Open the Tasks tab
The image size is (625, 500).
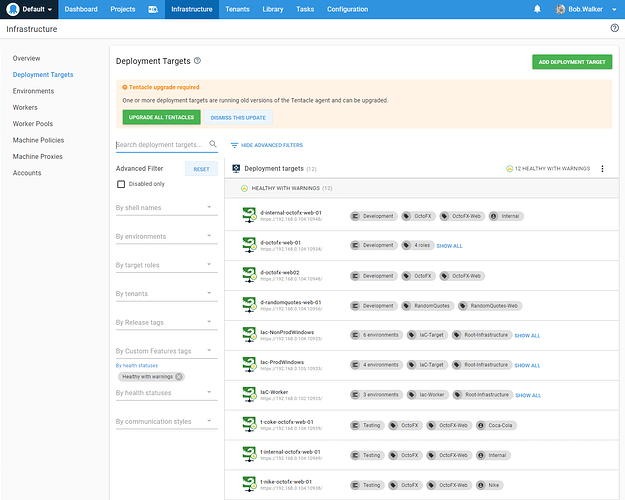coord(305,9)
